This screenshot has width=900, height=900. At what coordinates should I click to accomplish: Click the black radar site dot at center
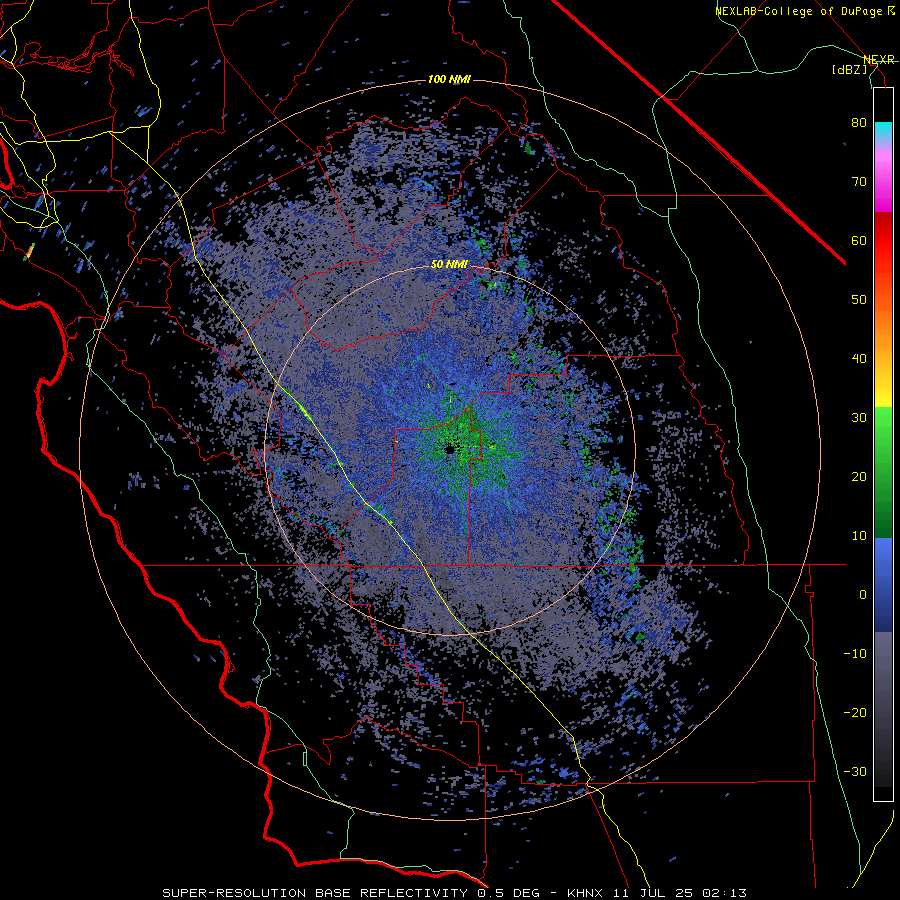450,449
